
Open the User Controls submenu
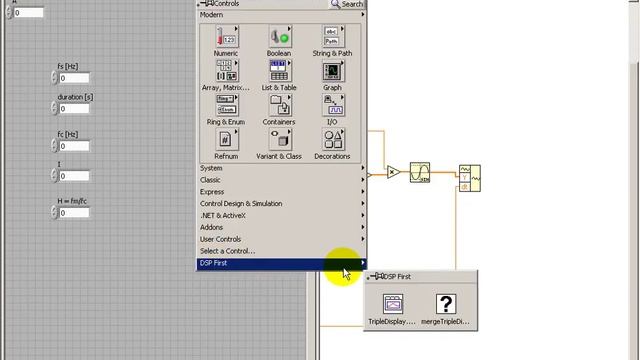pyautogui.click(x=281, y=239)
